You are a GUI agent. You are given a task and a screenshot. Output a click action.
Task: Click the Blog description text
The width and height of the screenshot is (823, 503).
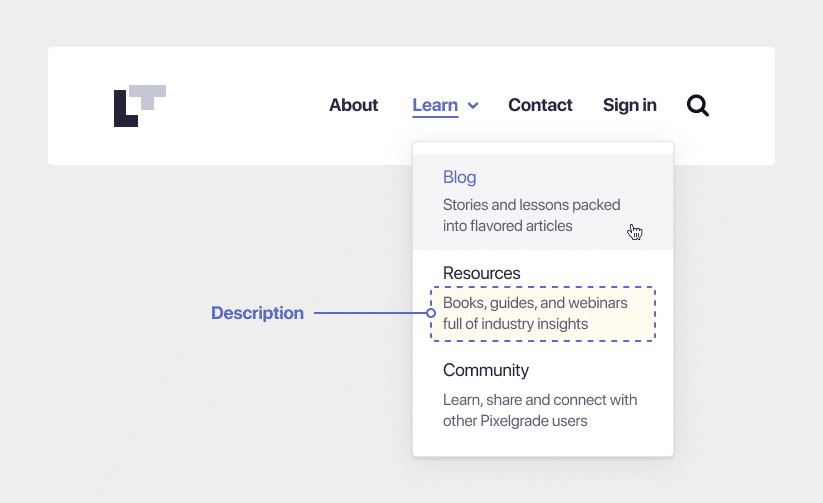[532, 215]
